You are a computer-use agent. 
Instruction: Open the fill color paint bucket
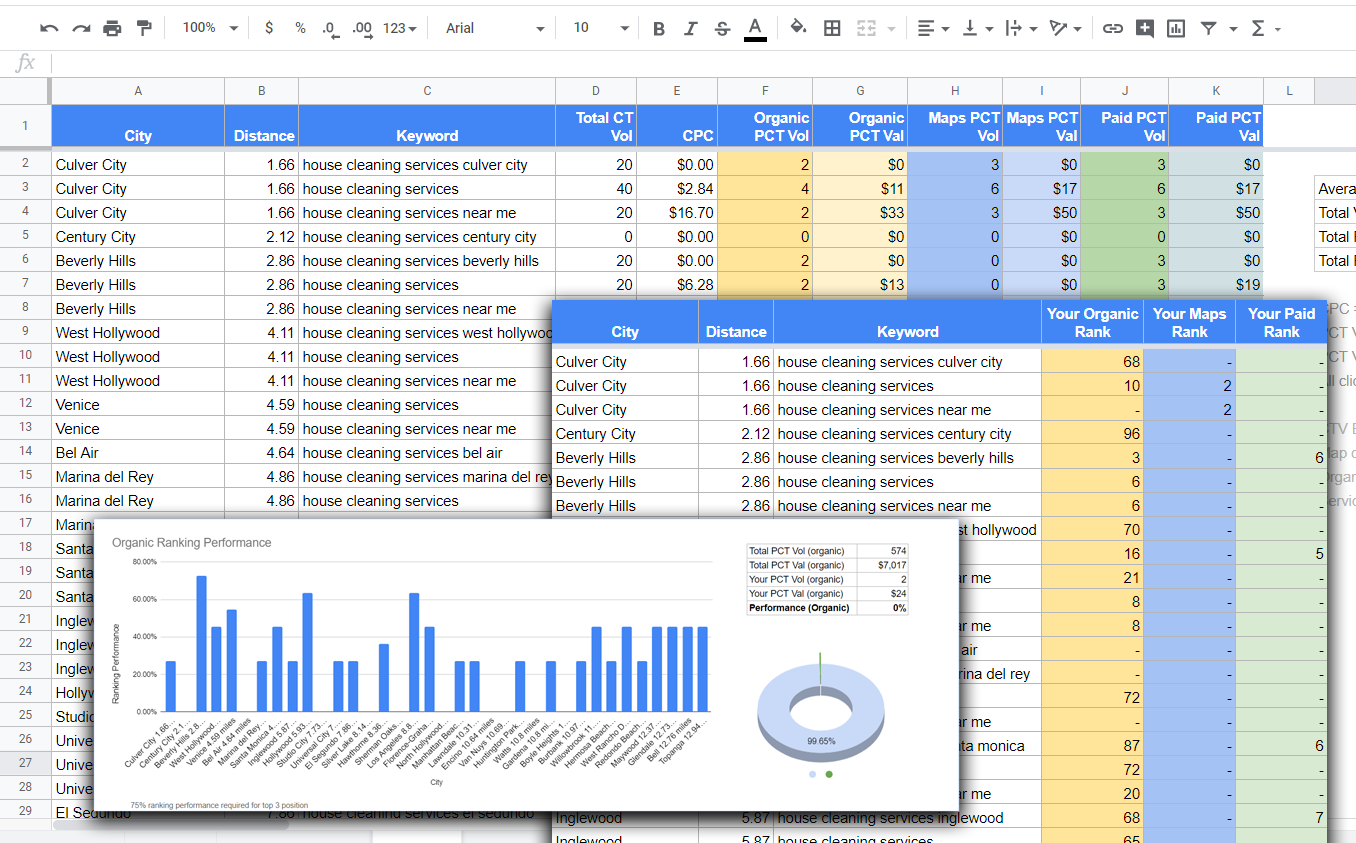click(797, 28)
